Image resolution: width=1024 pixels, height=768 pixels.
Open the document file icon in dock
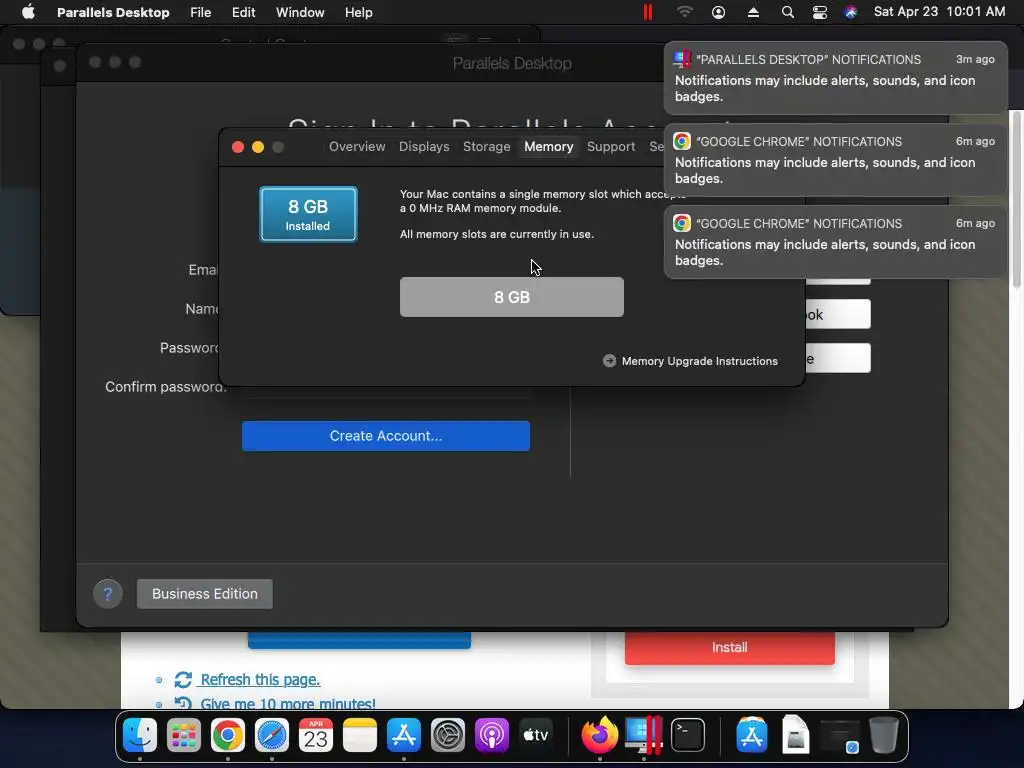click(x=795, y=735)
